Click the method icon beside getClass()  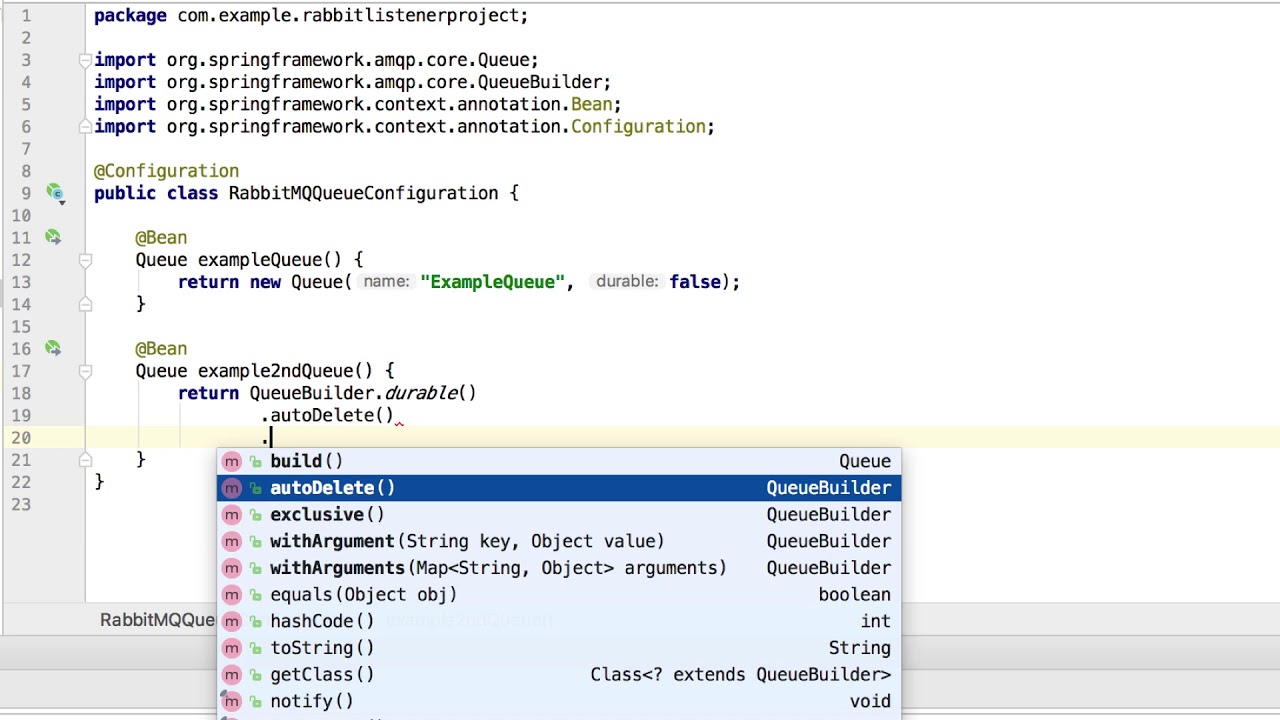232,675
